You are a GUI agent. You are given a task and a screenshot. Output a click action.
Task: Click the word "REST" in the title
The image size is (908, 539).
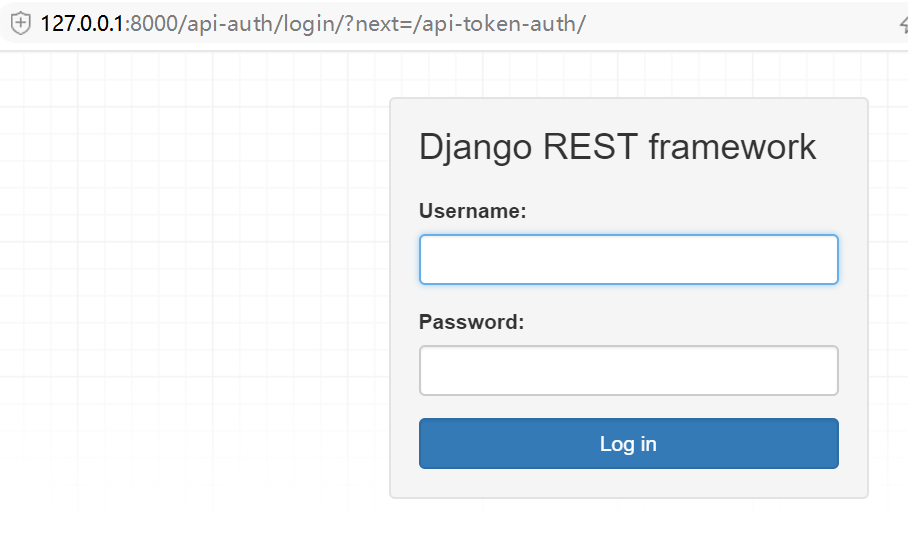[590, 146]
